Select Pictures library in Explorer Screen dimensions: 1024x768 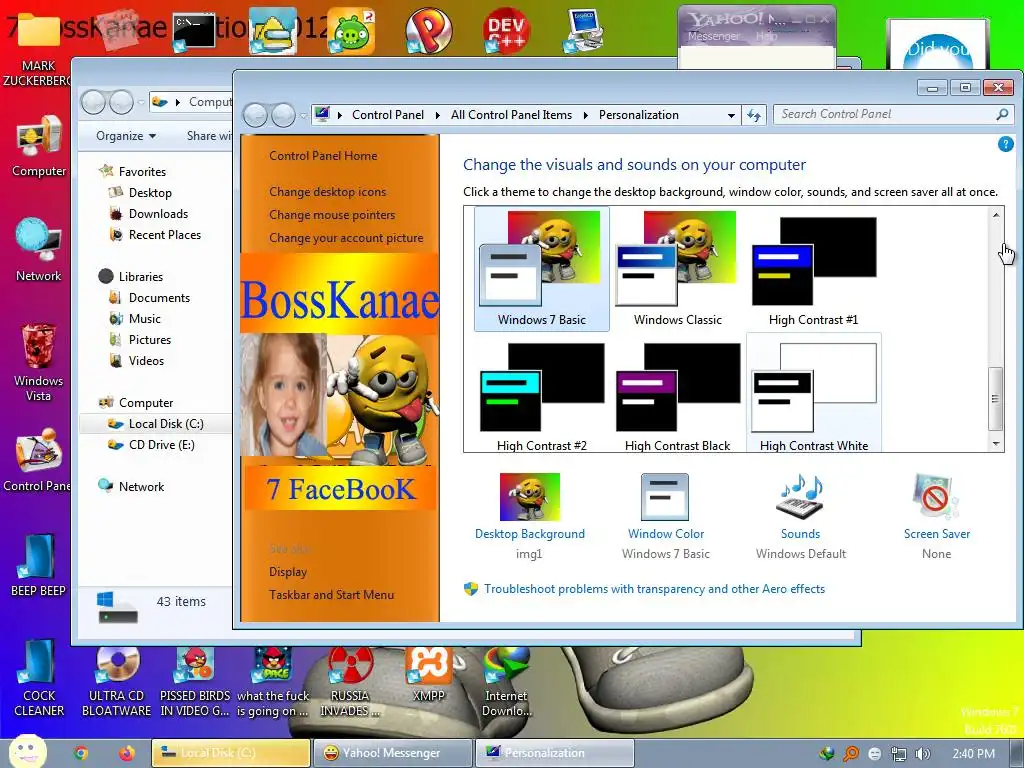pos(150,340)
